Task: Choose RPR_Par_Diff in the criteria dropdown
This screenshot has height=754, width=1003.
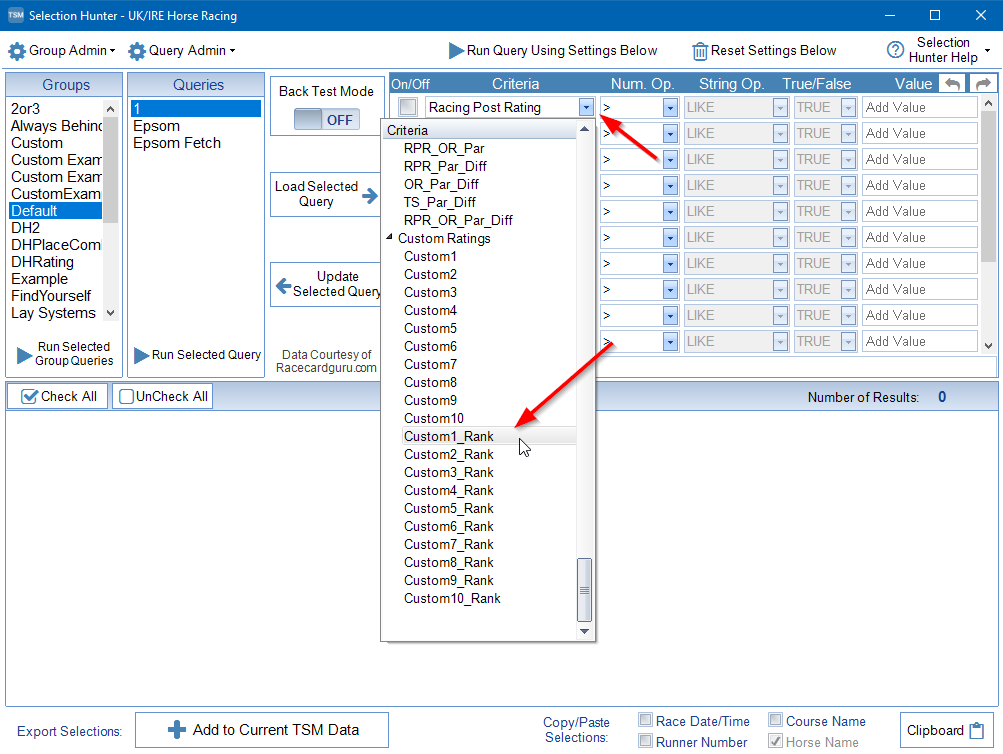Action: (445, 166)
